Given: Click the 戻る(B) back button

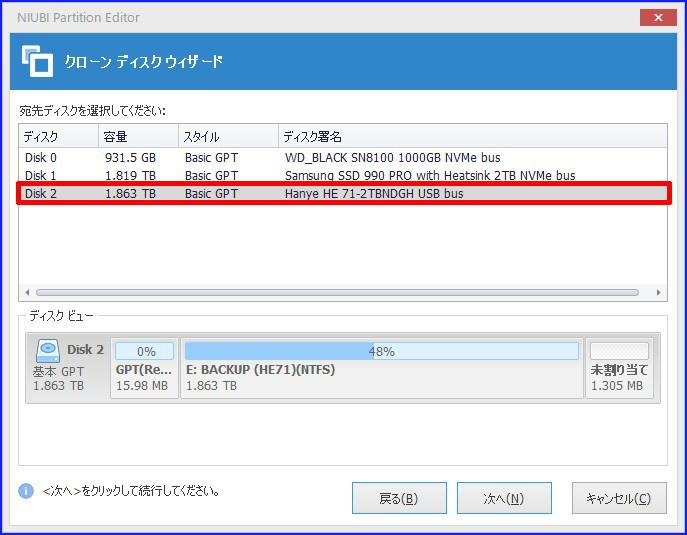Looking at the screenshot, I should [399, 498].
